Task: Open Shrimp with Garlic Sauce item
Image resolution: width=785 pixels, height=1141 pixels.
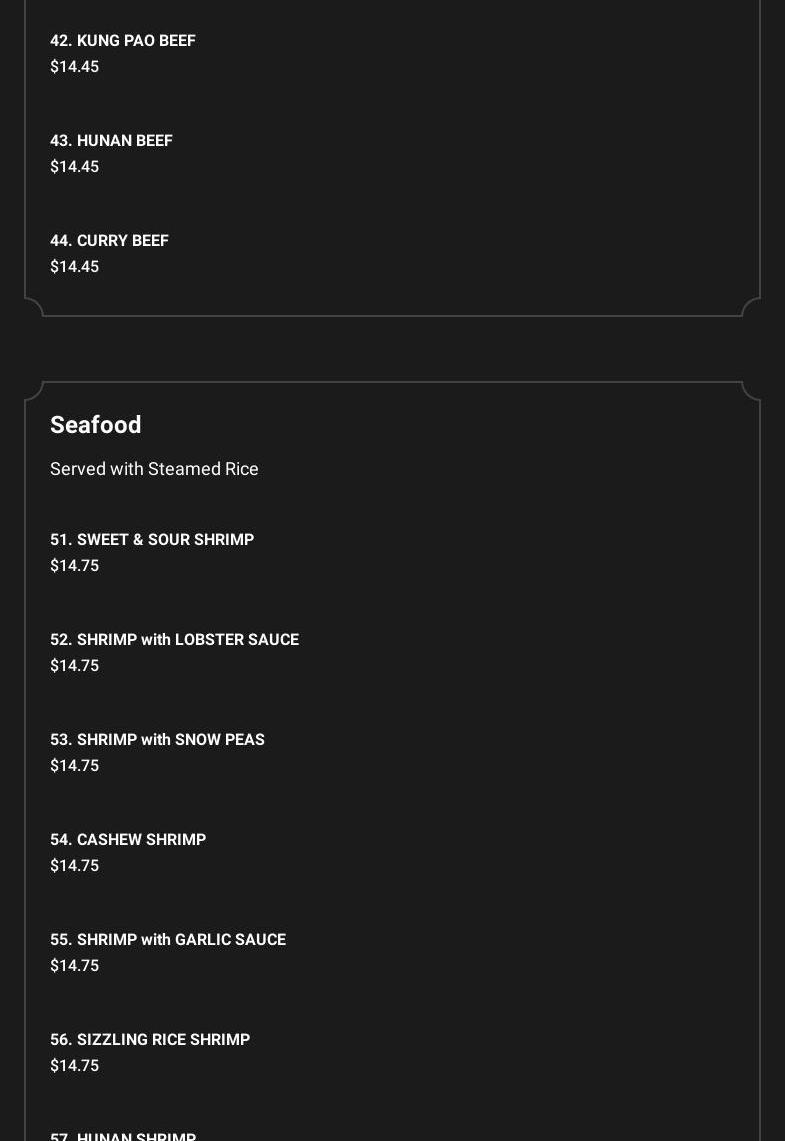Action: point(168,940)
